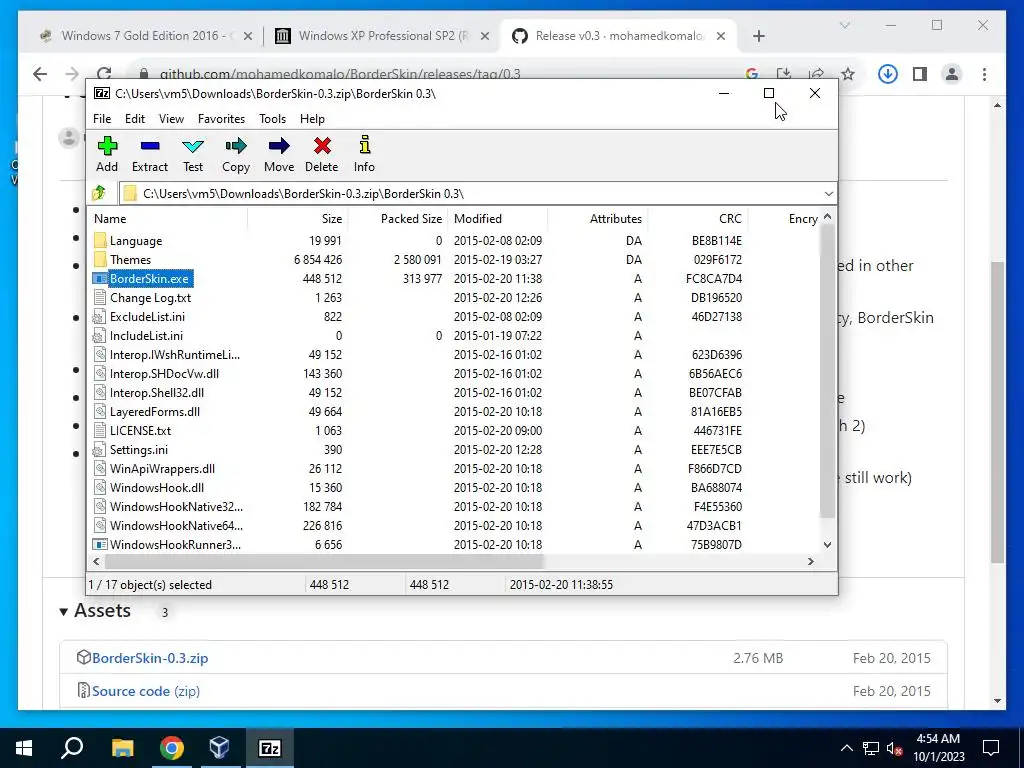The image size is (1024, 768).
Task: Open Chrome side panel icon
Action: [x=920, y=74]
